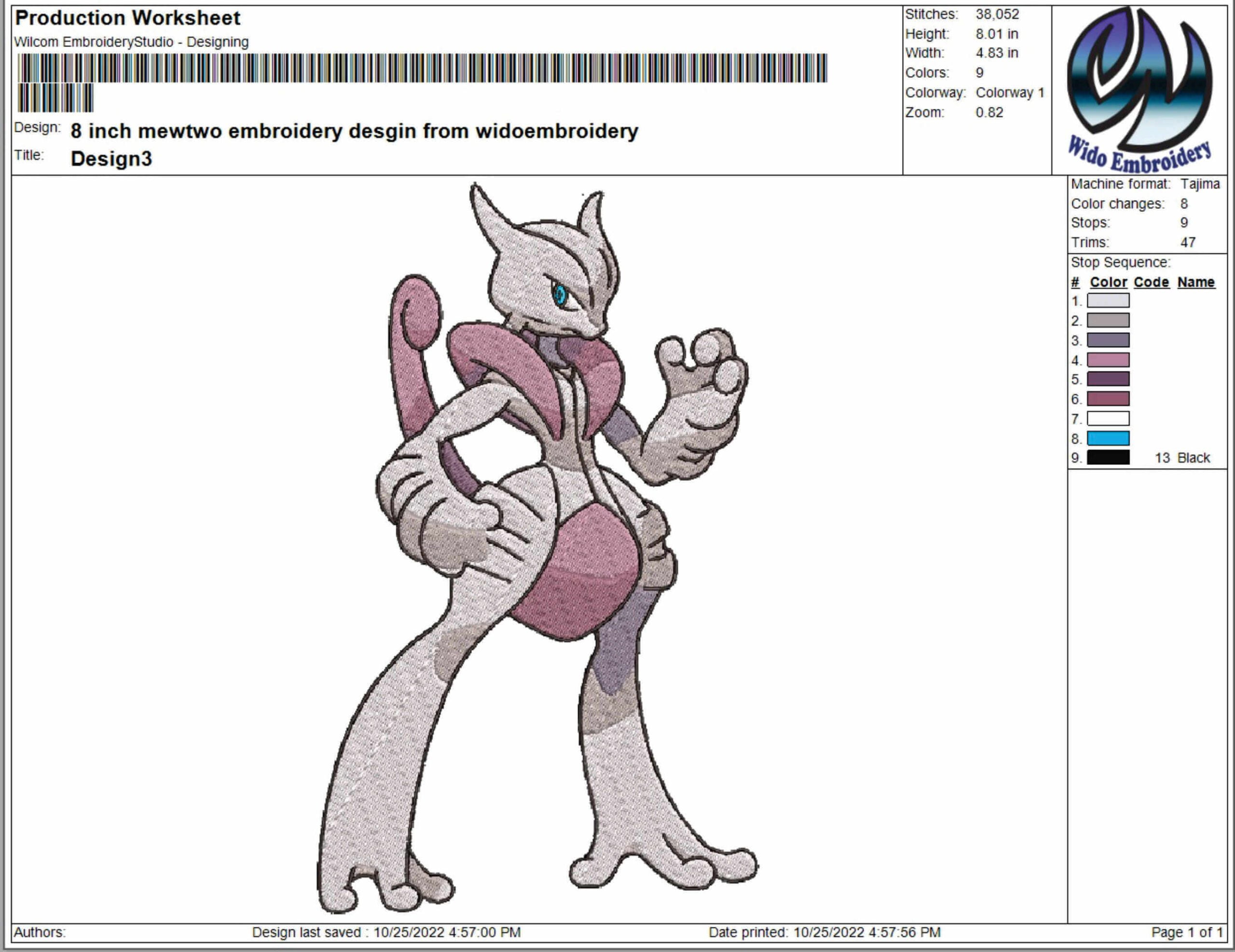Click the 'Color' column header
Screen dimensions: 1235x952
coord(1108,282)
